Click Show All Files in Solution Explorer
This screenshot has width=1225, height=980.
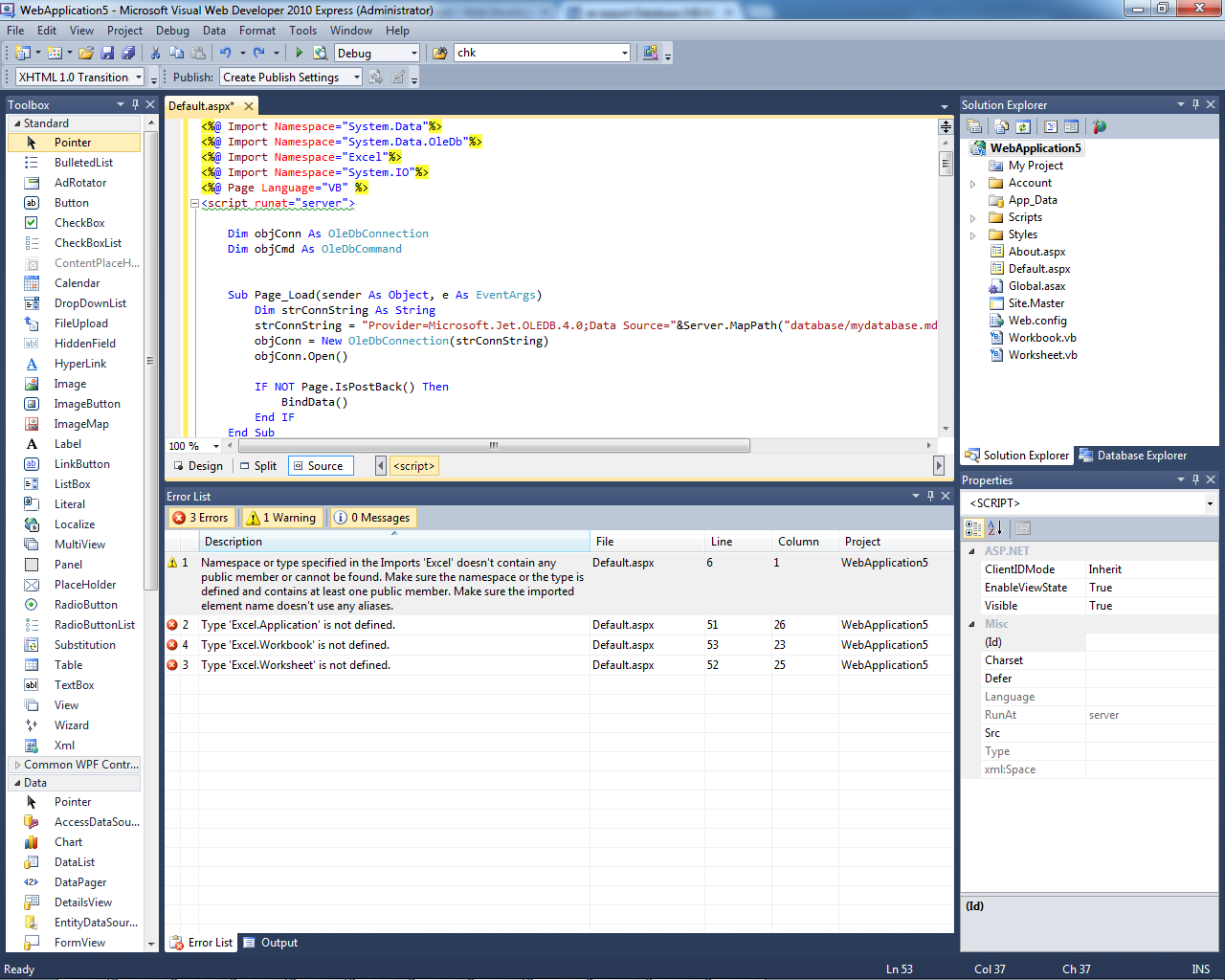coord(1002,126)
